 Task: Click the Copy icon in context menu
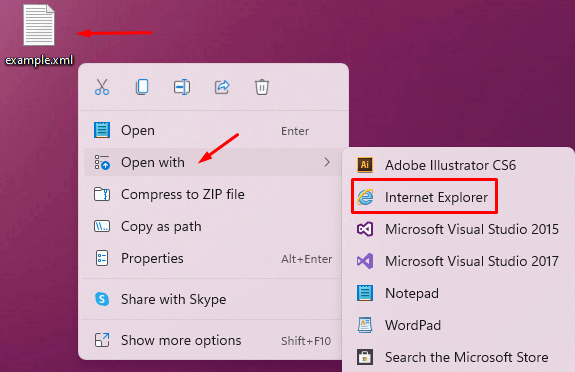coord(142,87)
